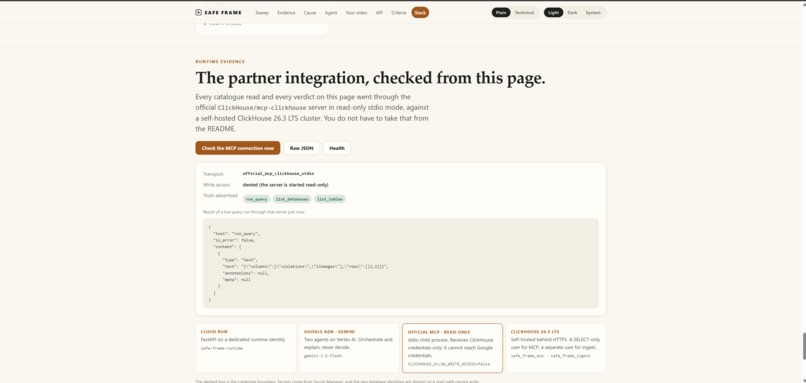The image size is (806, 383).
Task: Switch wording mode to Technical
Action: (x=524, y=12)
